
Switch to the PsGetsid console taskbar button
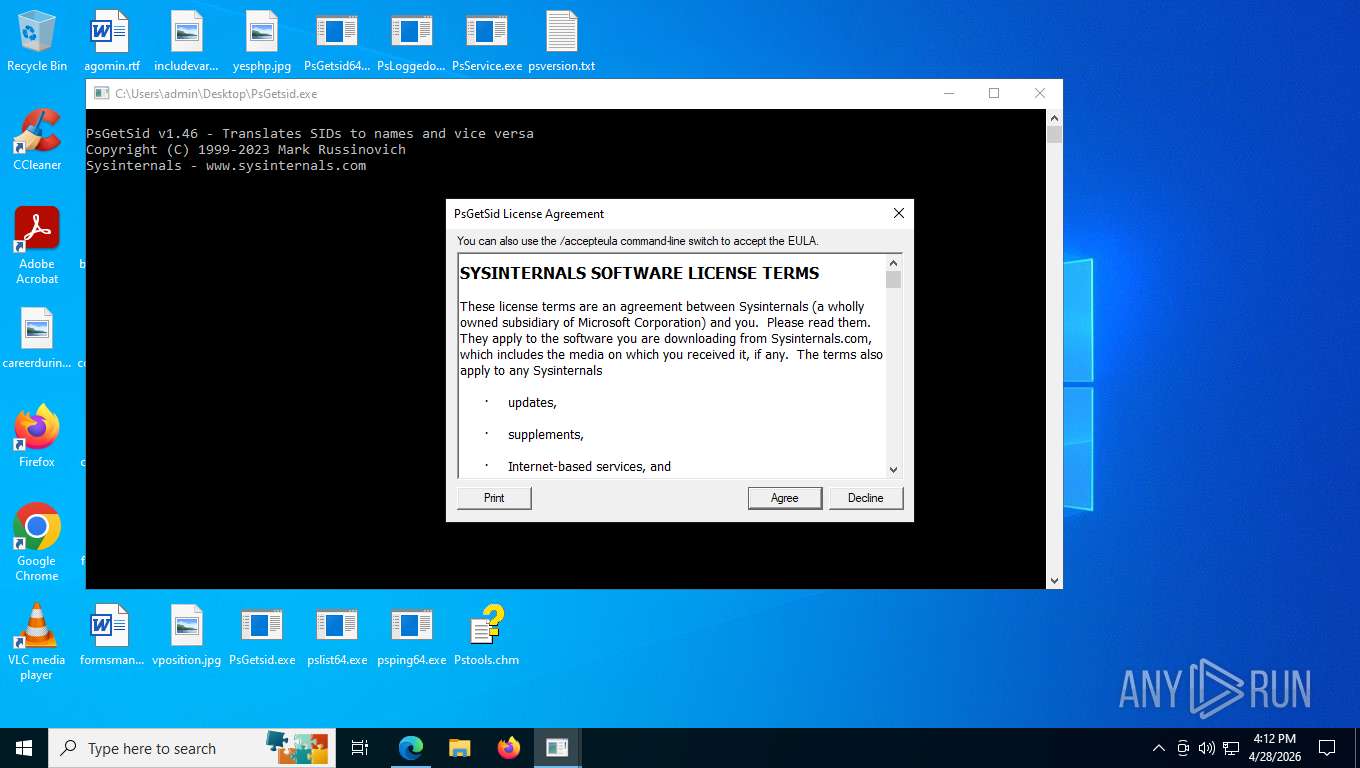point(557,748)
